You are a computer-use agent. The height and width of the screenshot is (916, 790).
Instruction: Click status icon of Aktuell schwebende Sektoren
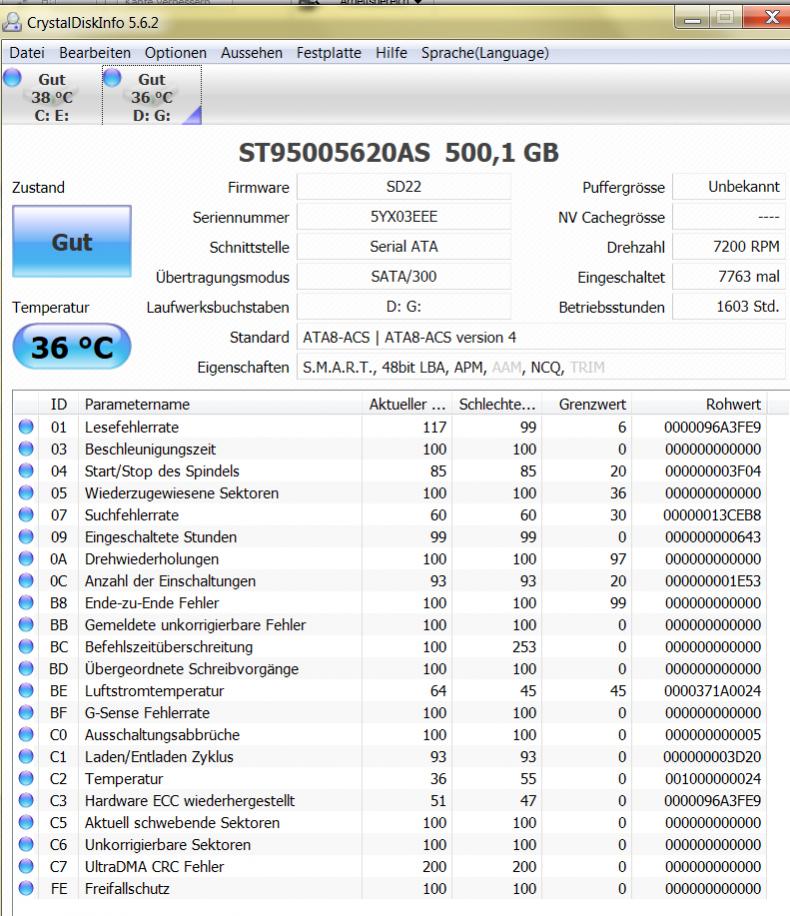click(26, 822)
